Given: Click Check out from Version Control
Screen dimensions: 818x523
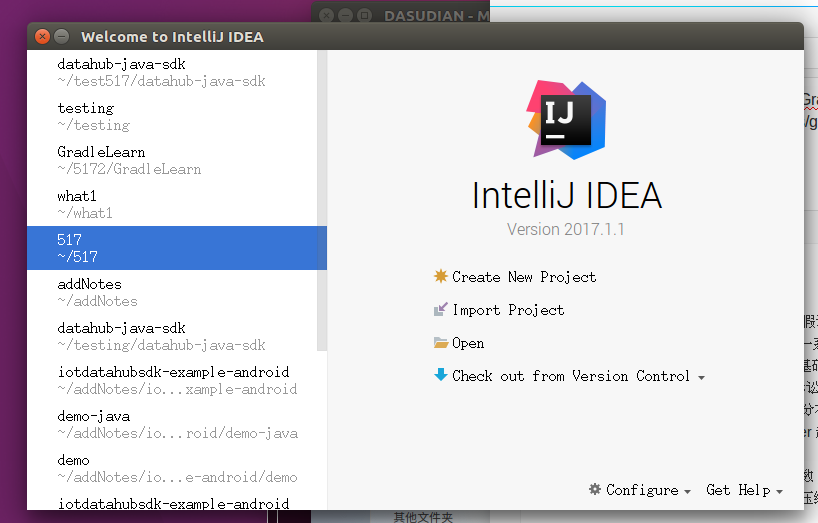Looking at the screenshot, I should (571, 376).
